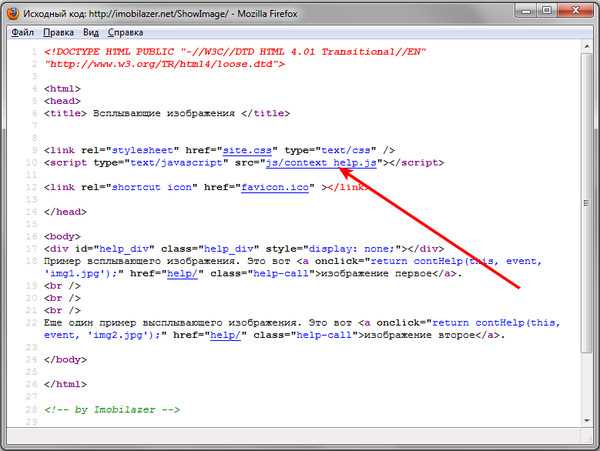
Task: Click the id="help_div" attribute
Action: pos(114,249)
